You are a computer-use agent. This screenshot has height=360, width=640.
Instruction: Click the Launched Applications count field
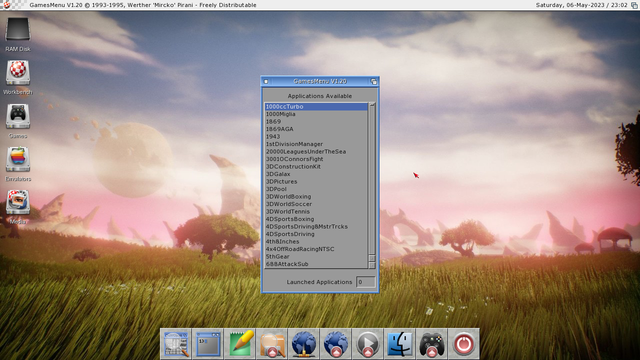click(x=365, y=282)
